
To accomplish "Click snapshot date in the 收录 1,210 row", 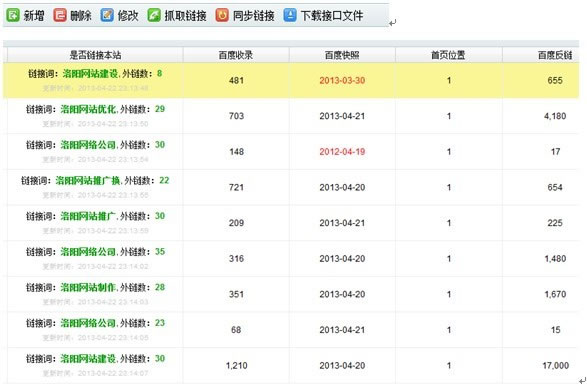I will 342,366.
